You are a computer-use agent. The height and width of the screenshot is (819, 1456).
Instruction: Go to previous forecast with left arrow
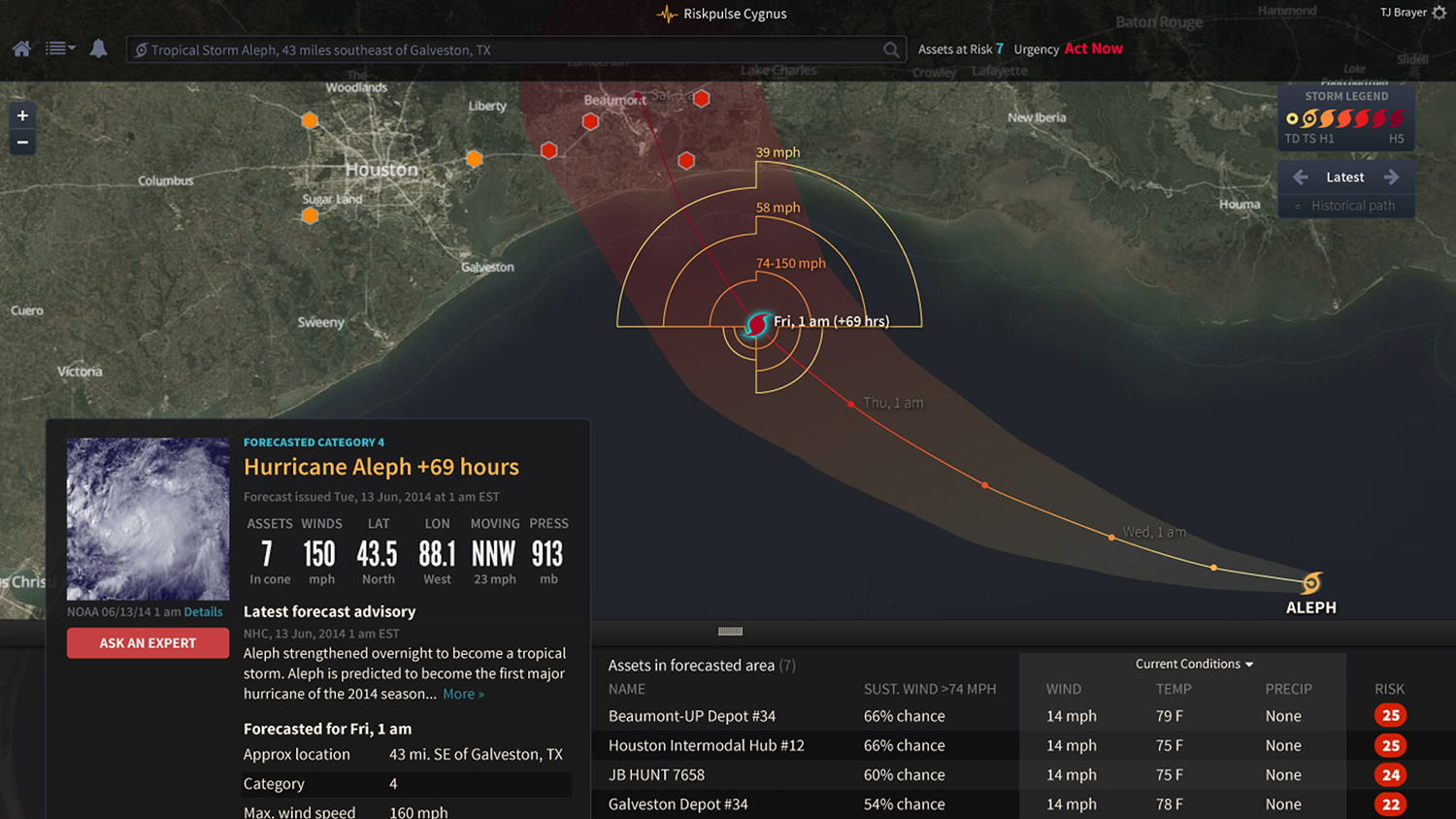click(1301, 177)
